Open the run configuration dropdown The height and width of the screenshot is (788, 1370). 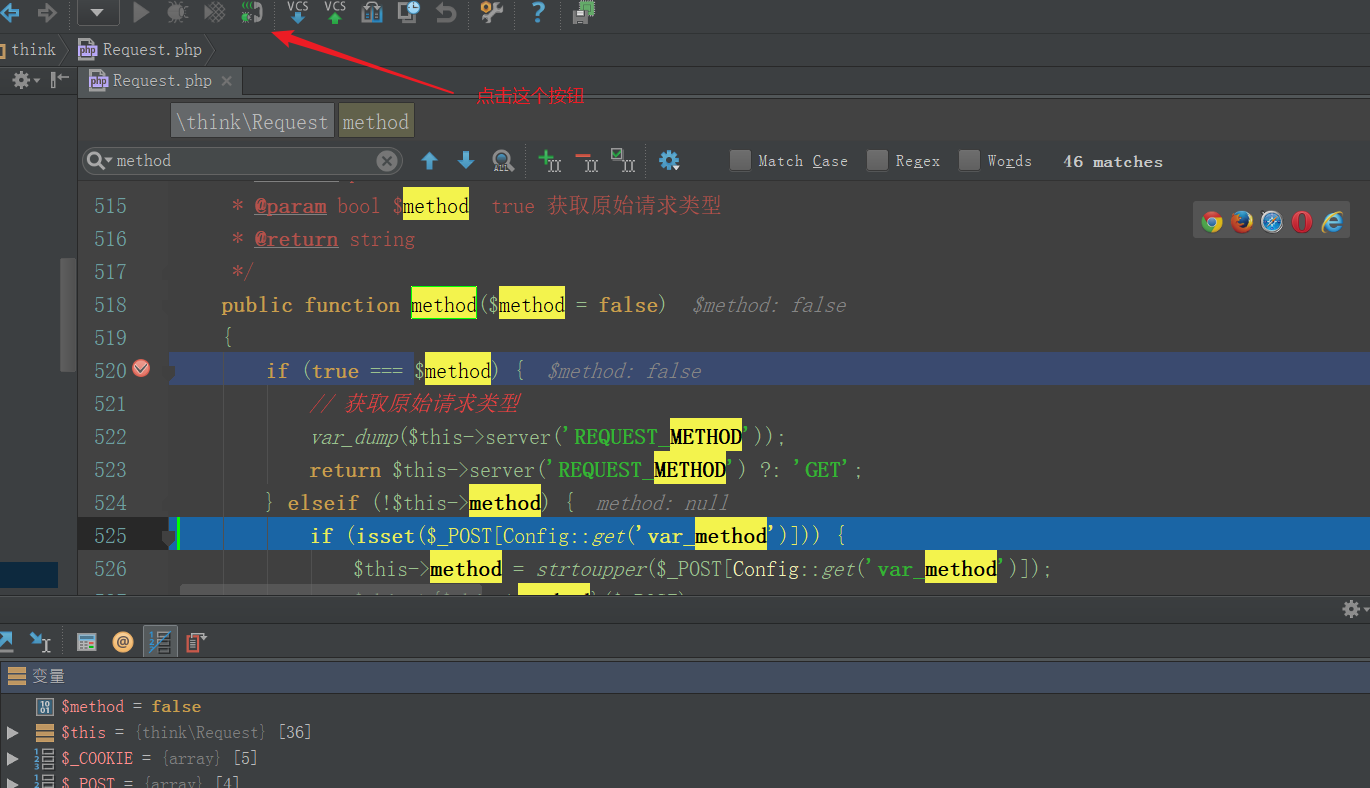pos(97,13)
